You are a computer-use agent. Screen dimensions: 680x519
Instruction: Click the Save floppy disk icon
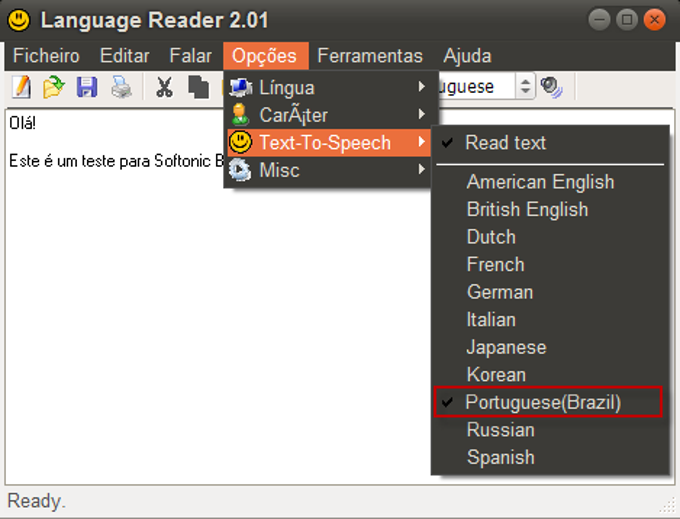click(x=87, y=87)
